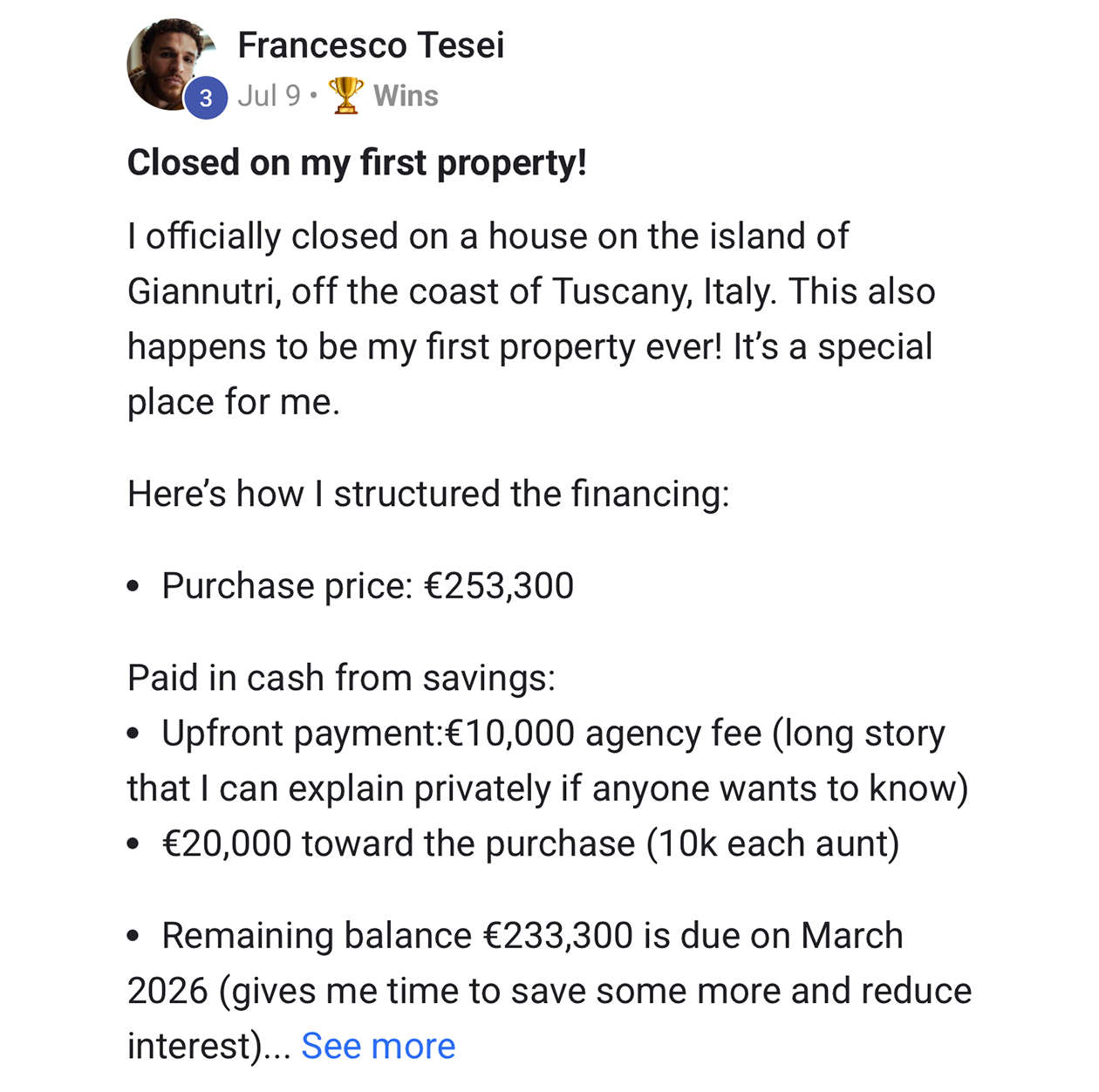Click the level 3 badge on avatar
The image size is (1099, 1092).
point(206,98)
